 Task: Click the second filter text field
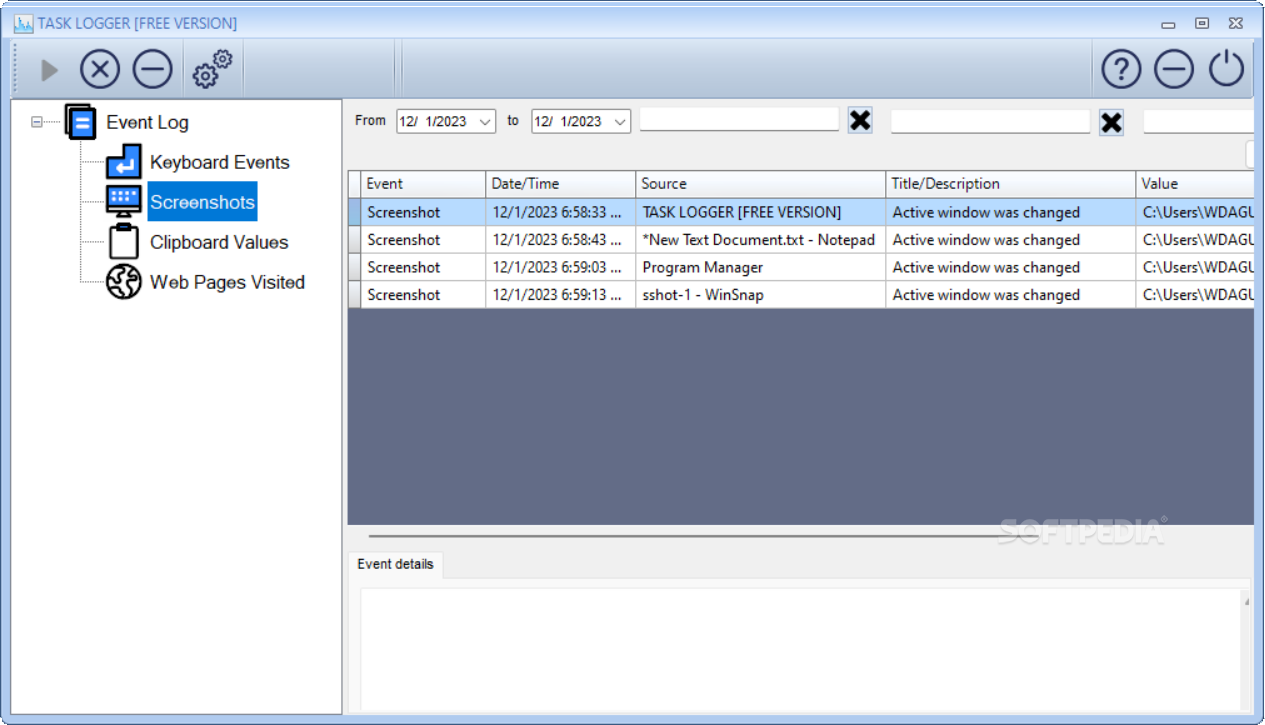[x=990, y=122]
